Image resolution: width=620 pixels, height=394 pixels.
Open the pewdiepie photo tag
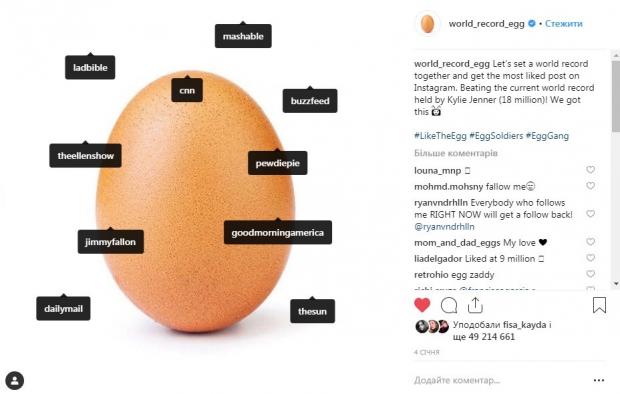[x=278, y=163]
